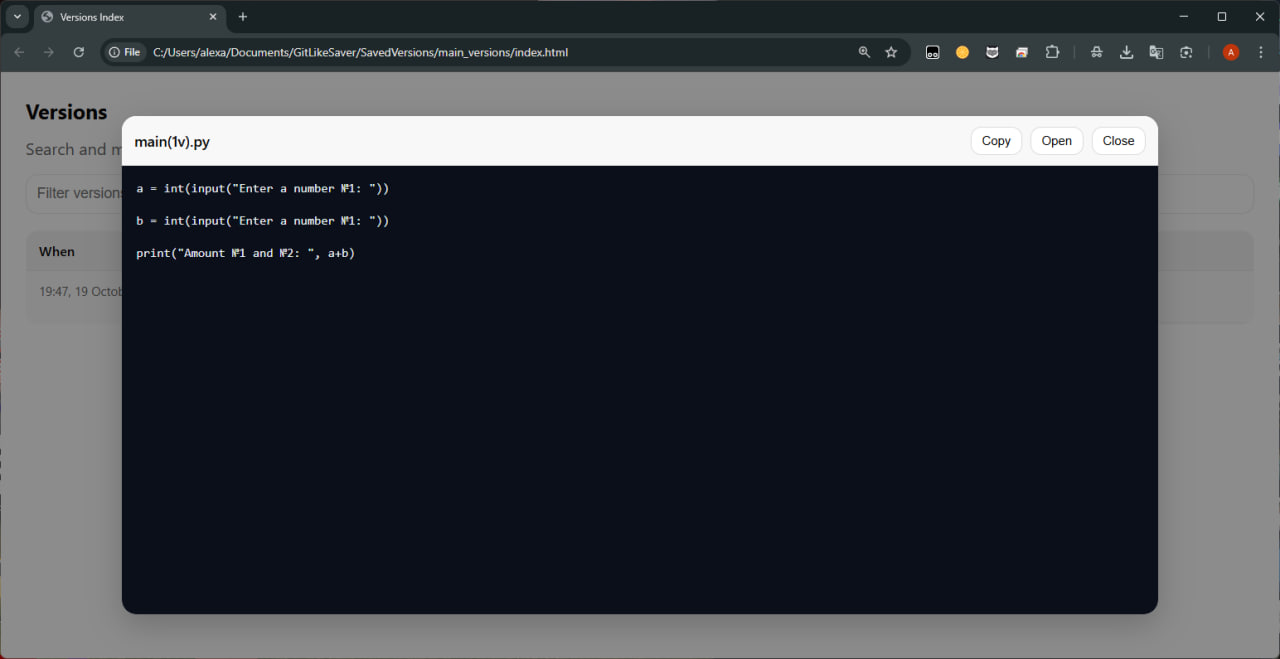
Task: Click the browser profile avatar A
Action: click(x=1230, y=52)
